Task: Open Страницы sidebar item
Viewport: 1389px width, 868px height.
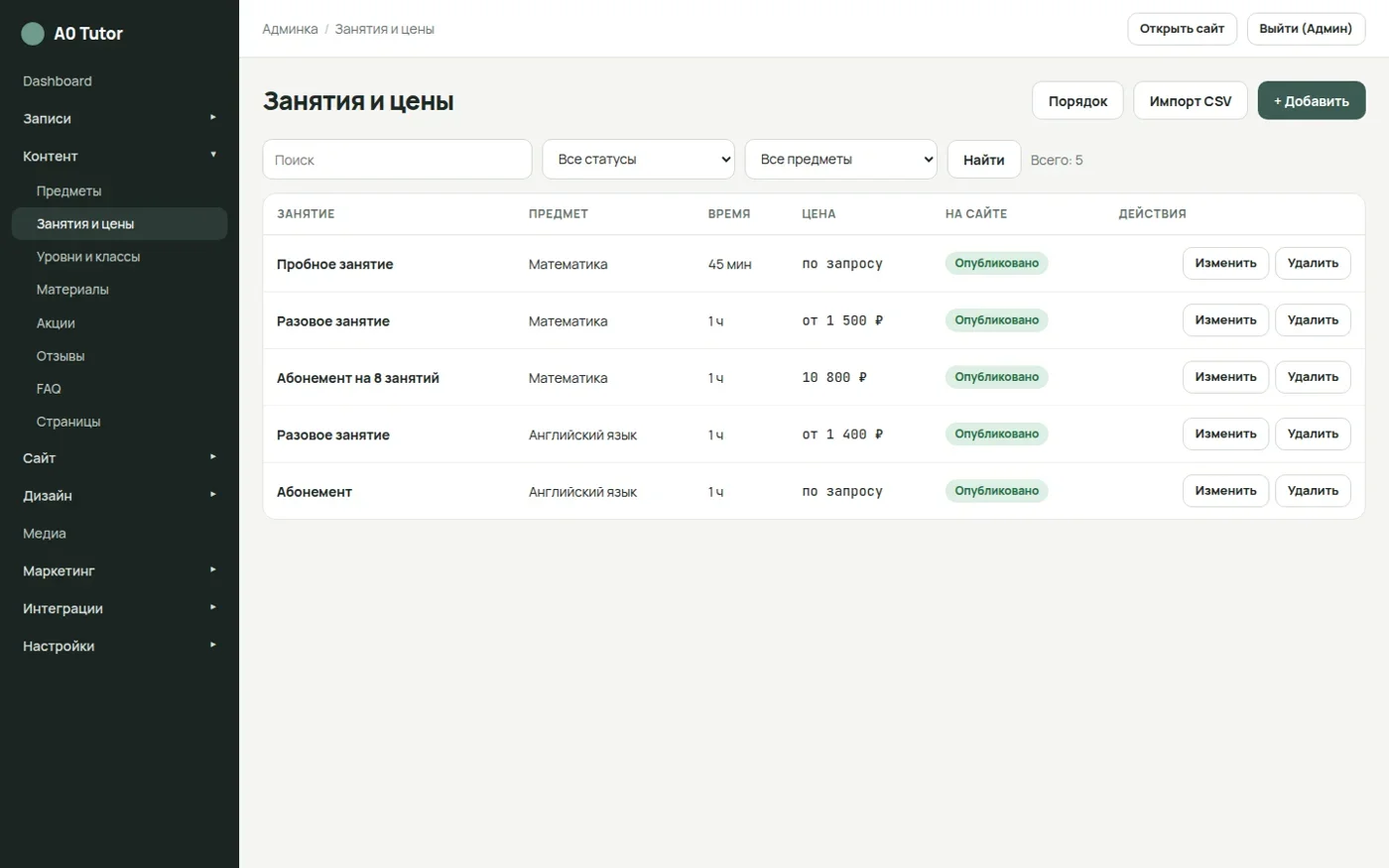Action: click(x=119, y=422)
